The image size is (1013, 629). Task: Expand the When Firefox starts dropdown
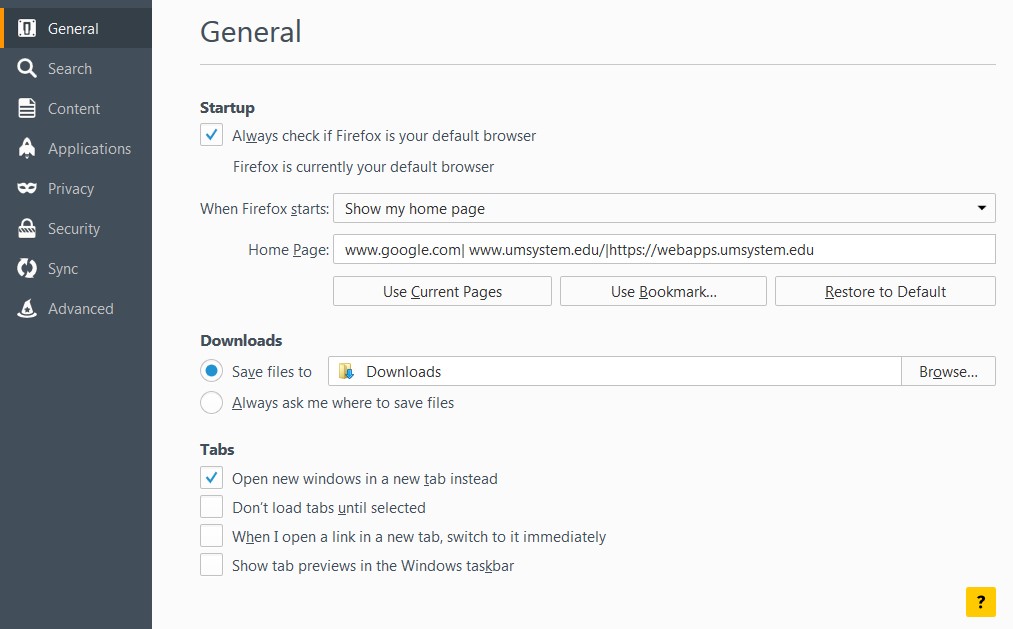[664, 208]
